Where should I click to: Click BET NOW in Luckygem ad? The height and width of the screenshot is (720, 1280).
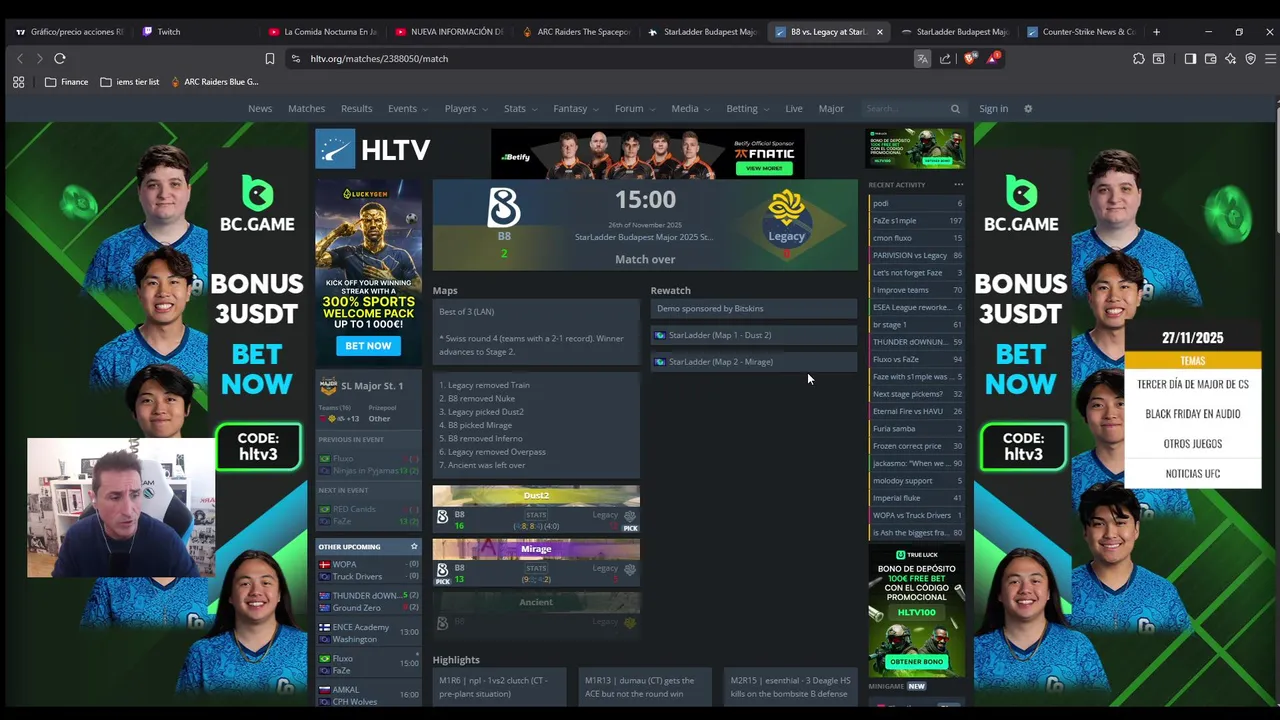tap(368, 346)
